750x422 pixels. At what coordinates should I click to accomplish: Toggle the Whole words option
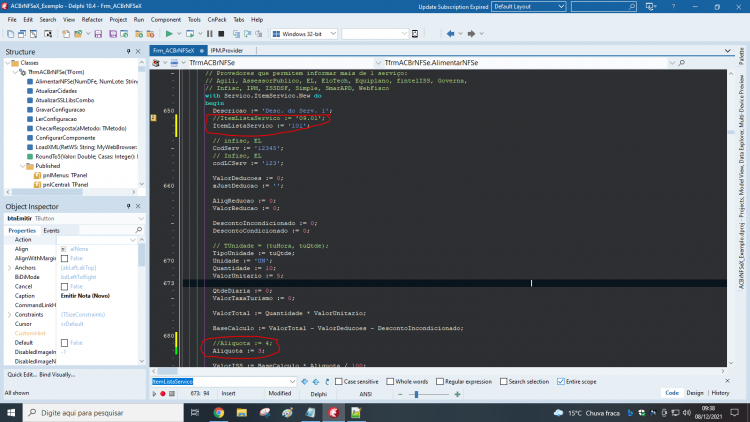click(390, 382)
